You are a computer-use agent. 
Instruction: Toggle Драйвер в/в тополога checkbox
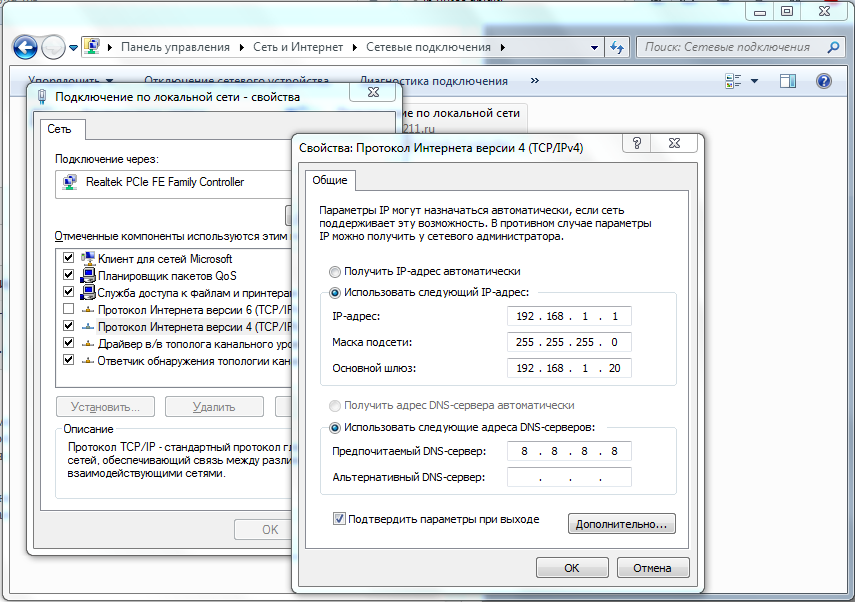click(x=68, y=343)
